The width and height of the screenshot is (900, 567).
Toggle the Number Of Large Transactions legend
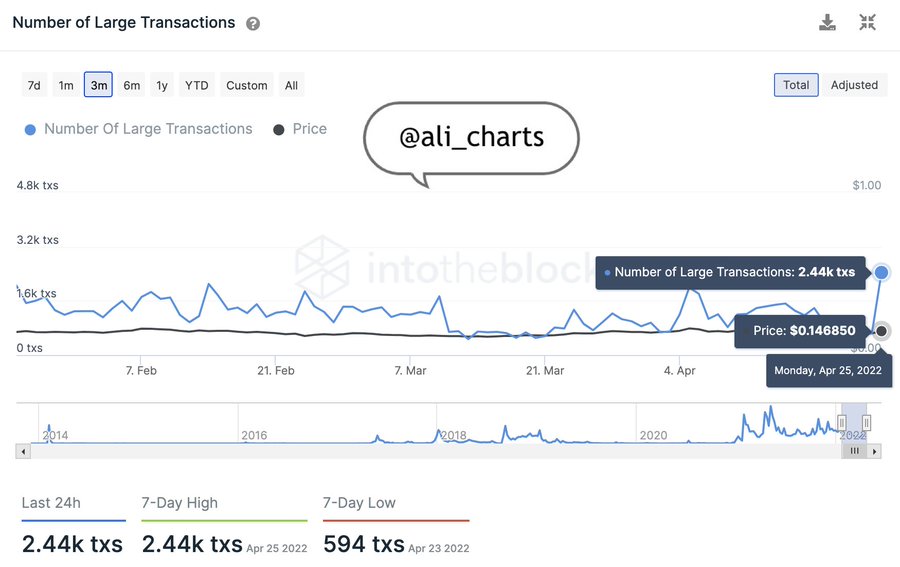(x=138, y=129)
